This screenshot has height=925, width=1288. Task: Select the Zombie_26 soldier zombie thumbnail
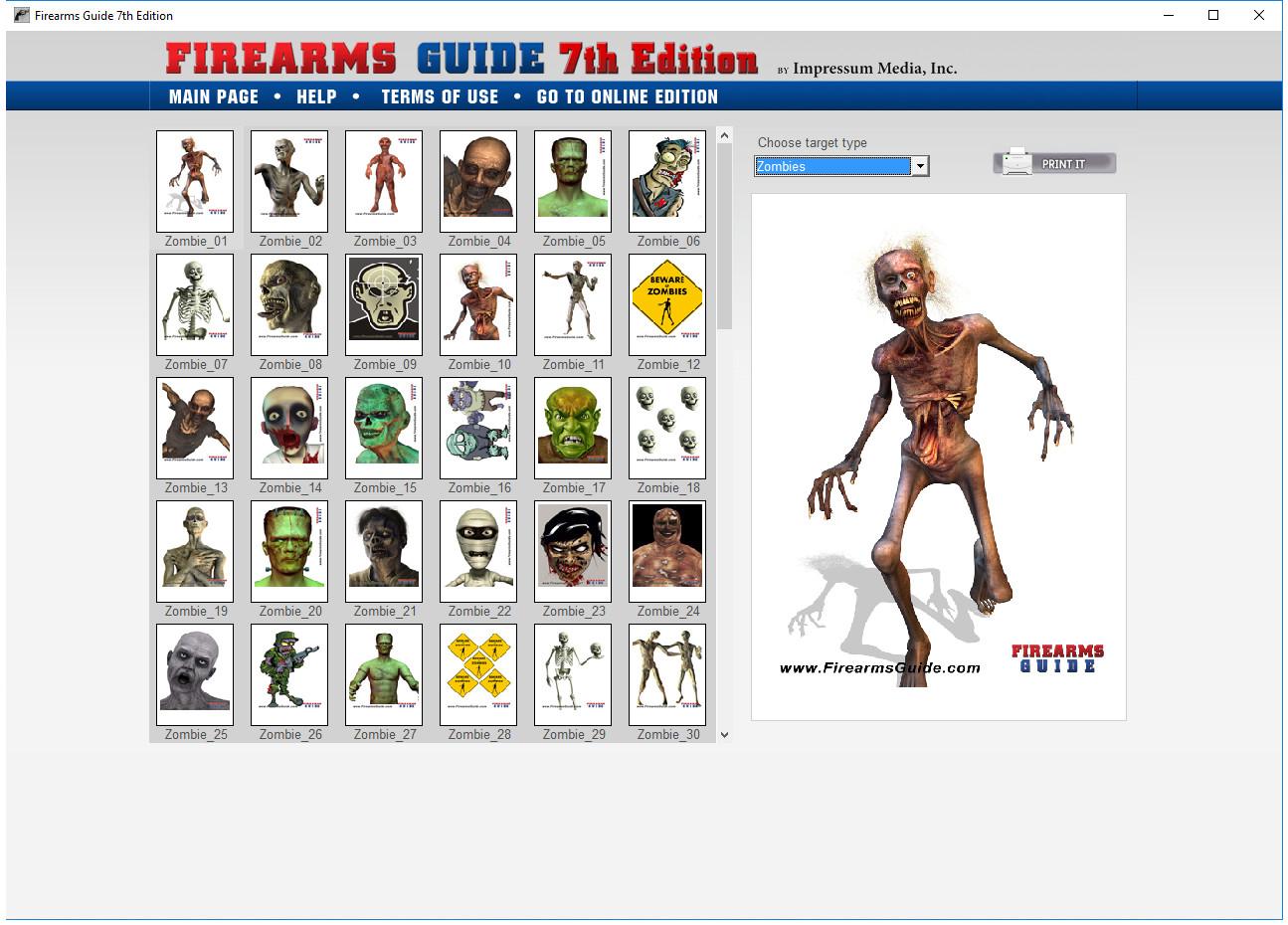click(x=289, y=674)
